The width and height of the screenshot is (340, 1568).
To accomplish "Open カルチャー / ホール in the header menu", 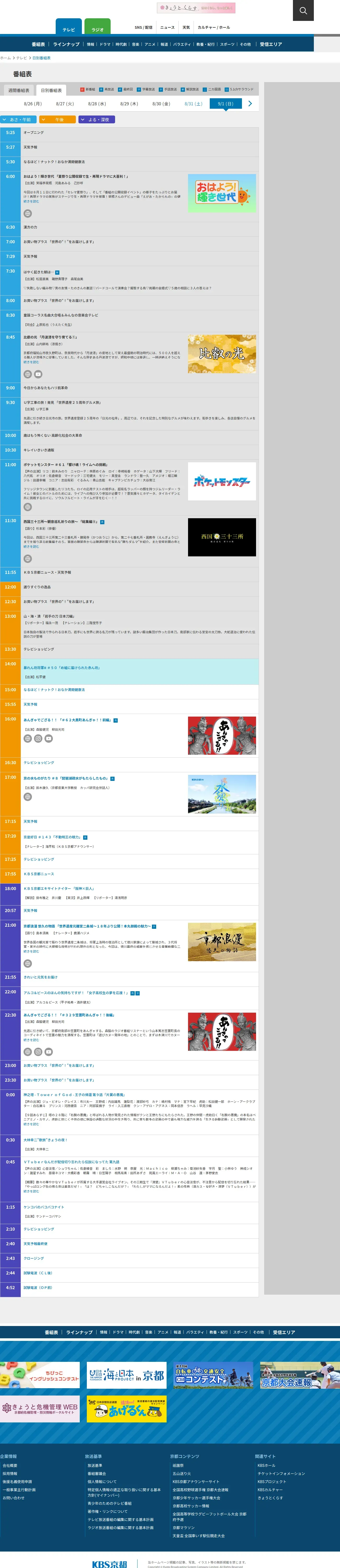I will 214,27.
